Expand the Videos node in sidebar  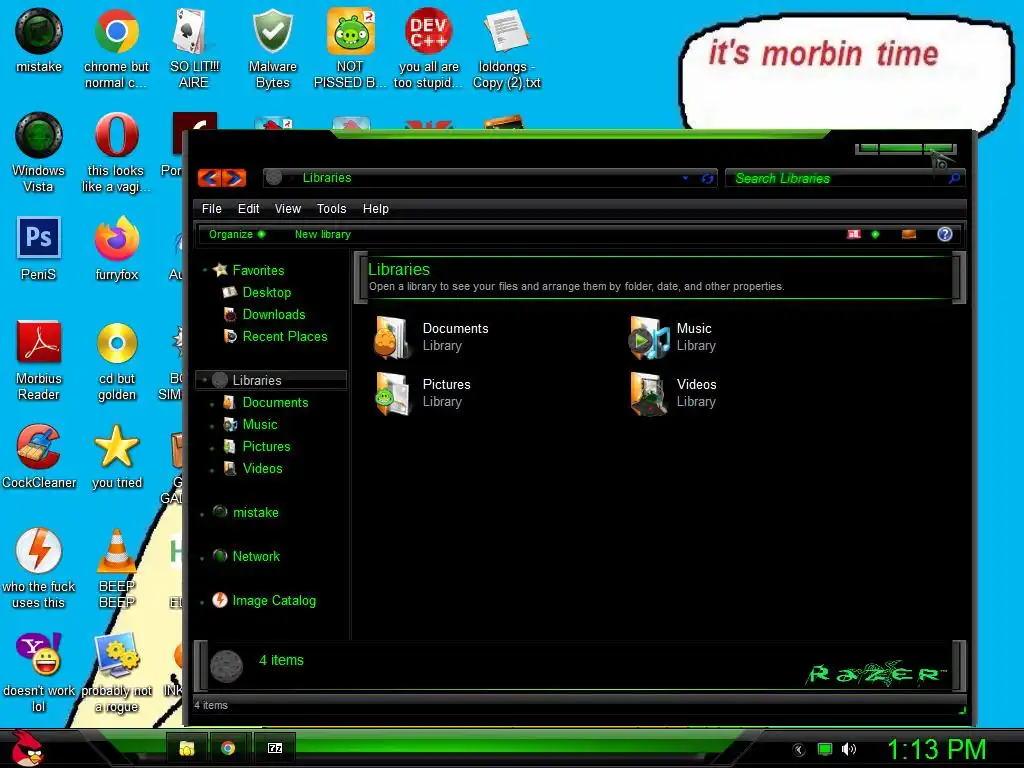click(x=212, y=470)
